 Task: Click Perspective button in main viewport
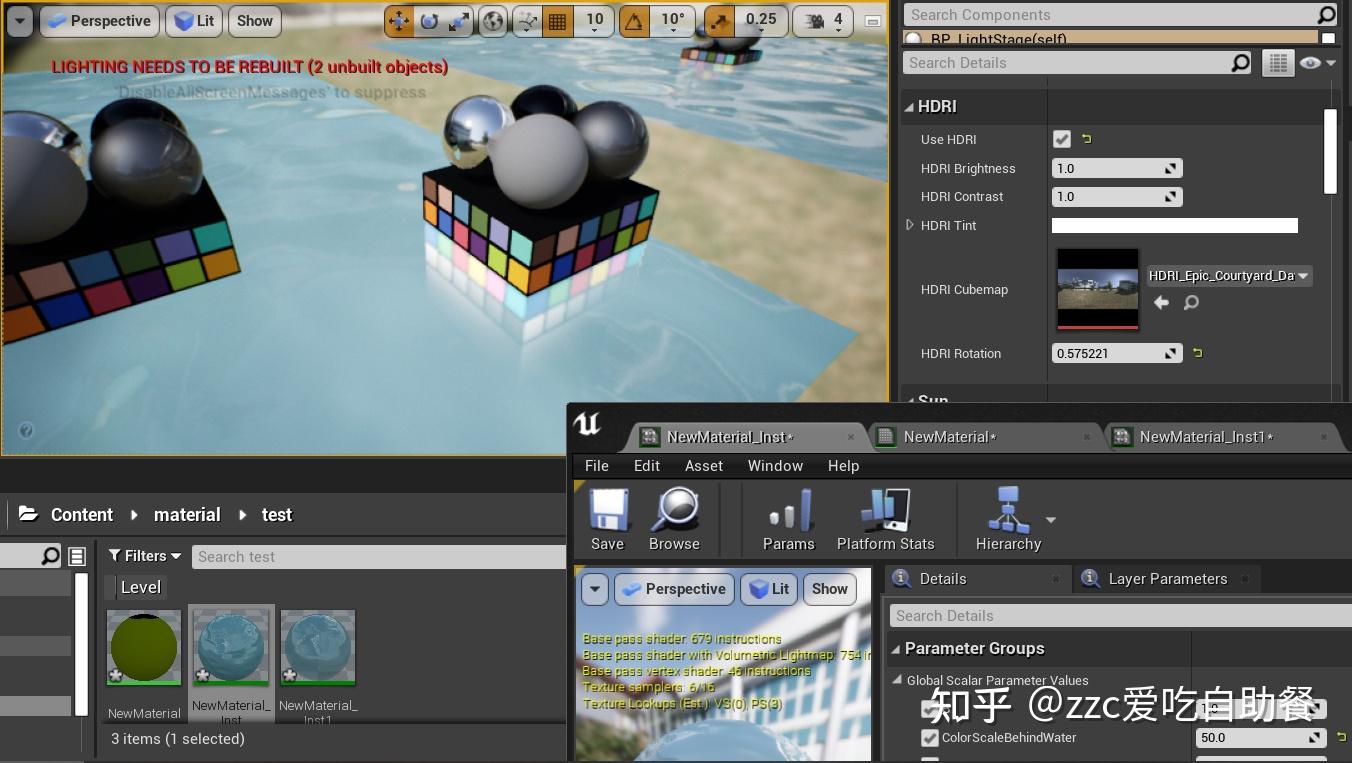click(x=98, y=21)
